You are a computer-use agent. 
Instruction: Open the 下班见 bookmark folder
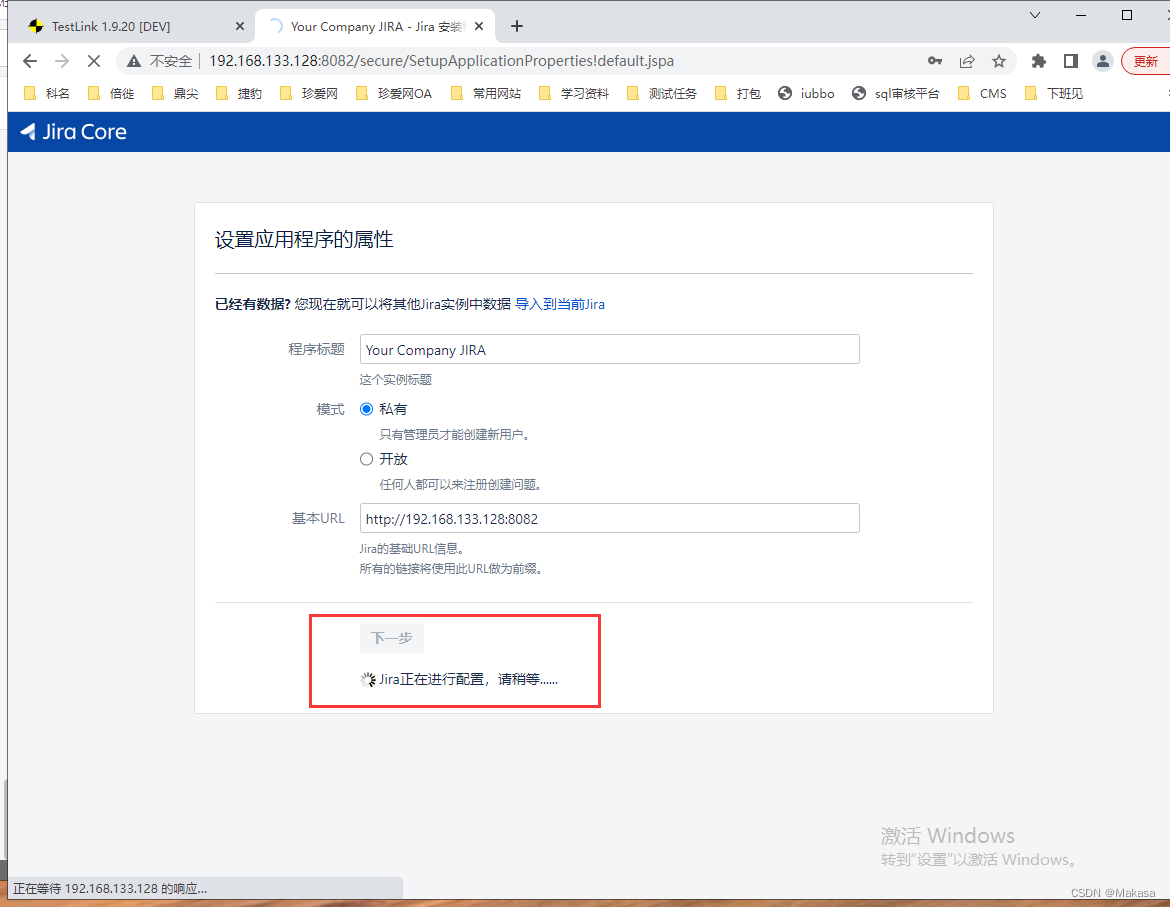[x=1054, y=93]
